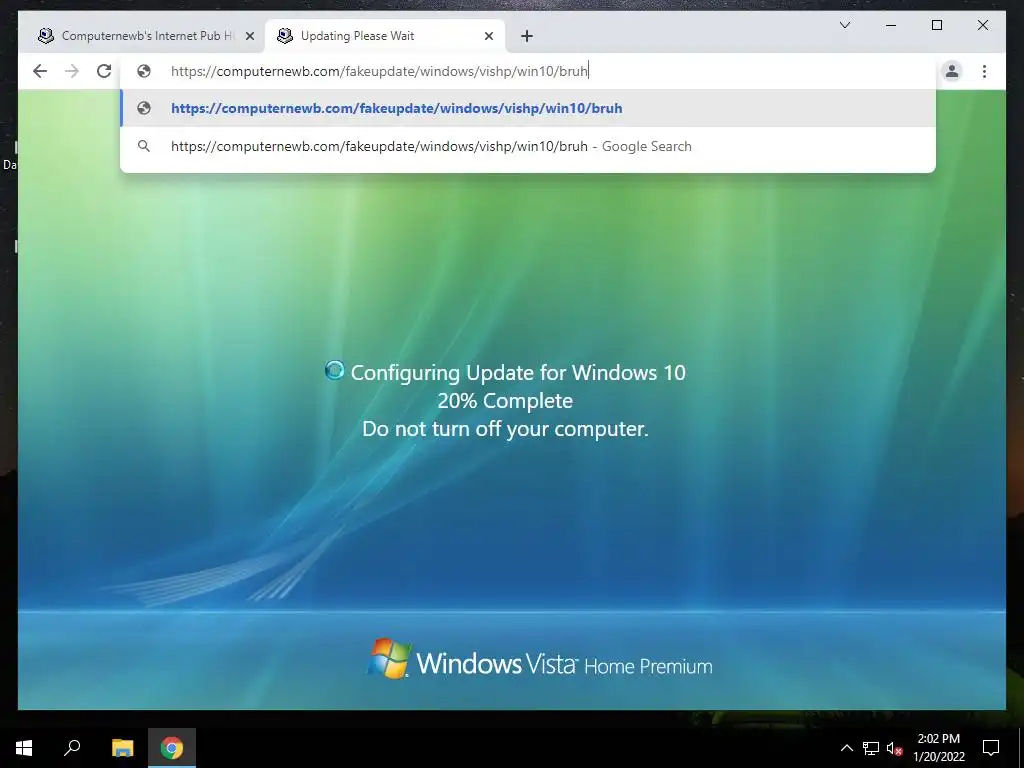1024x768 pixels.
Task: Open Chrome's three-dot menu
Action: [x=984, y=71]
